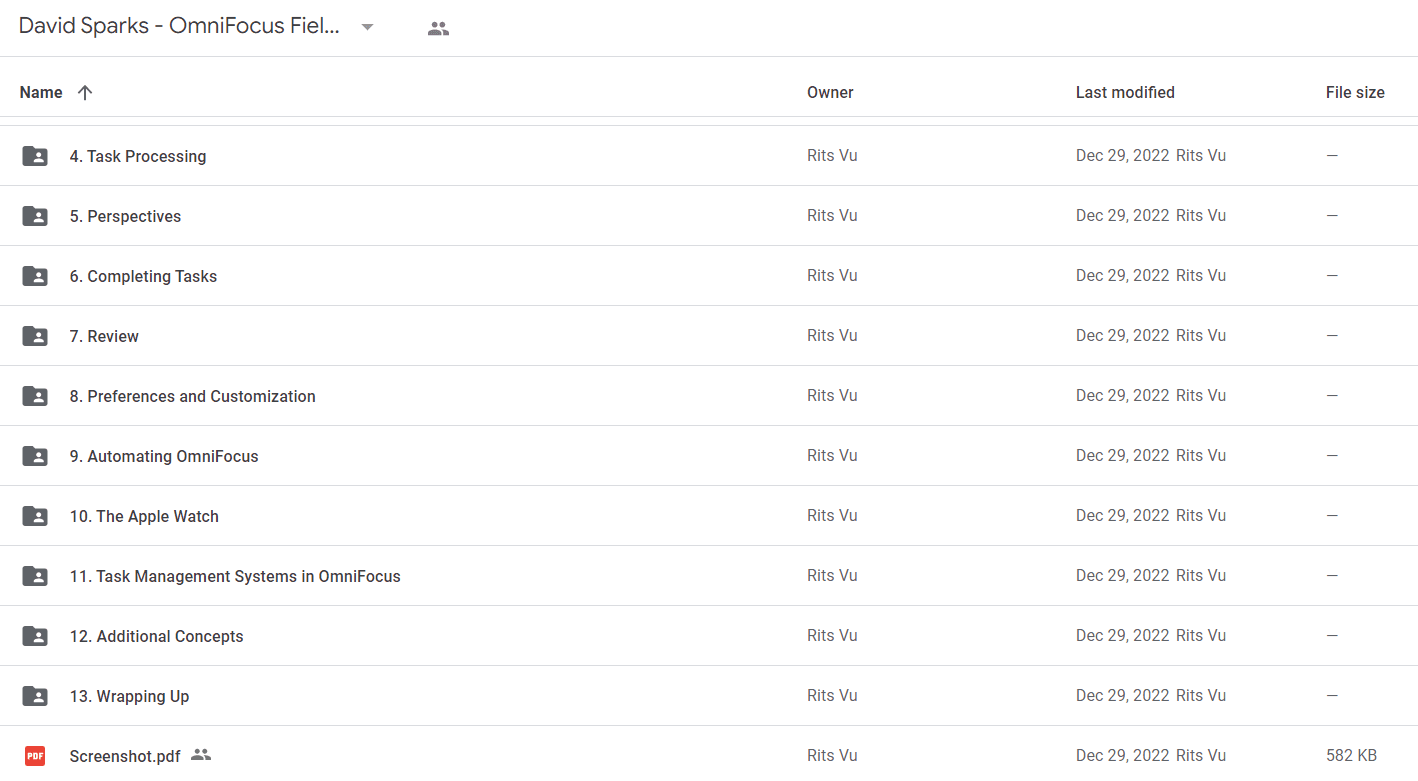Click the File size column header
1418x781 pixels.
(1355, 92)
